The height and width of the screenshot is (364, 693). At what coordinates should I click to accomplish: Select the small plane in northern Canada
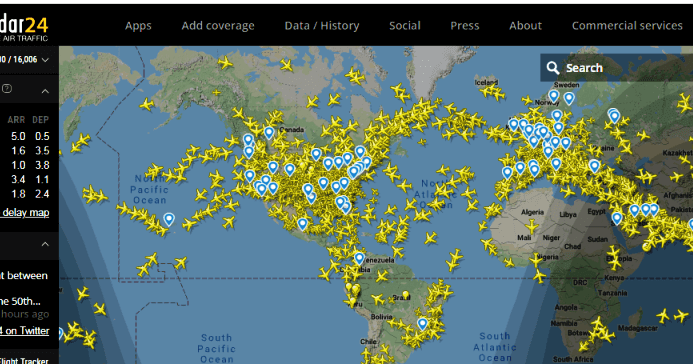click(217, 92)
